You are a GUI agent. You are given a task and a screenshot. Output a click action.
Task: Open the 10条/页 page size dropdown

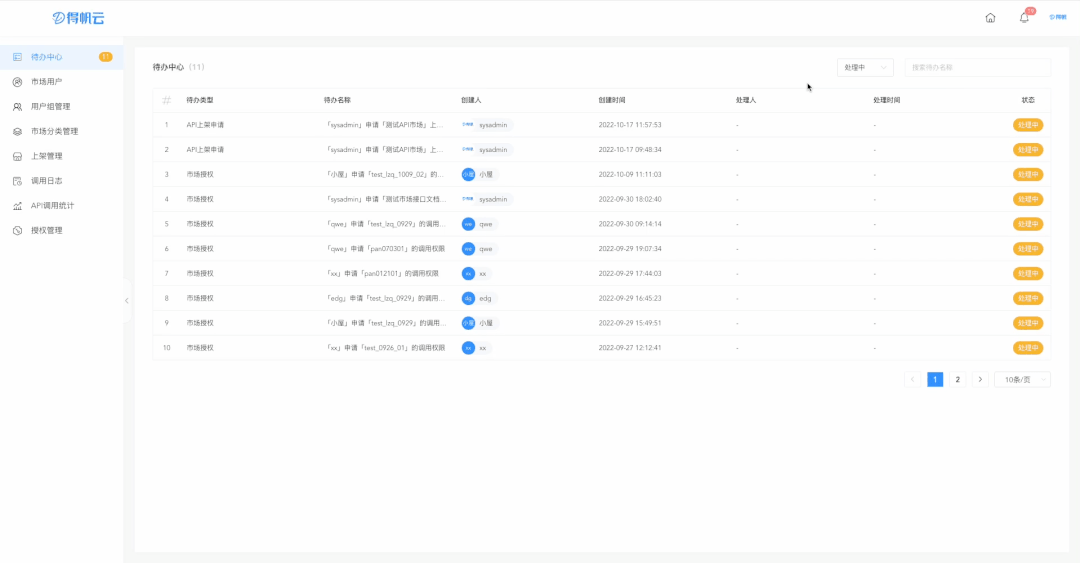click(1022, 380)
